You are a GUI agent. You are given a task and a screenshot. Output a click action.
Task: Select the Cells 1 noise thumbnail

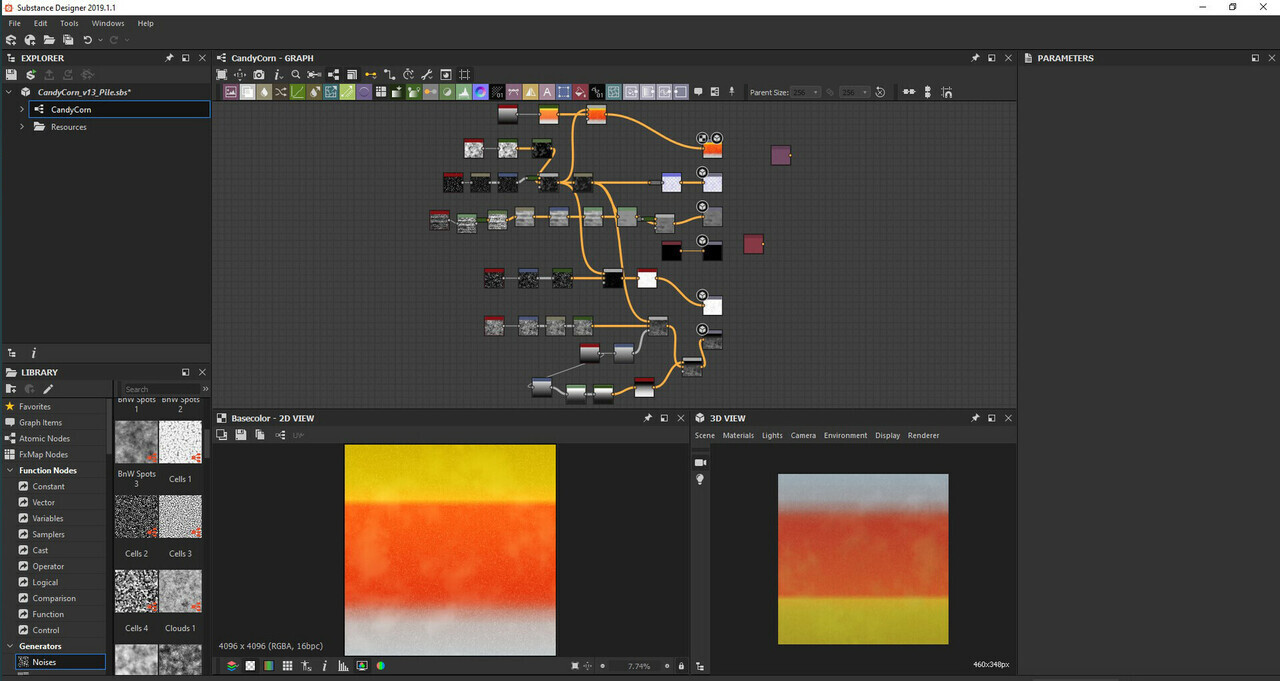click(x=180, y=442)
